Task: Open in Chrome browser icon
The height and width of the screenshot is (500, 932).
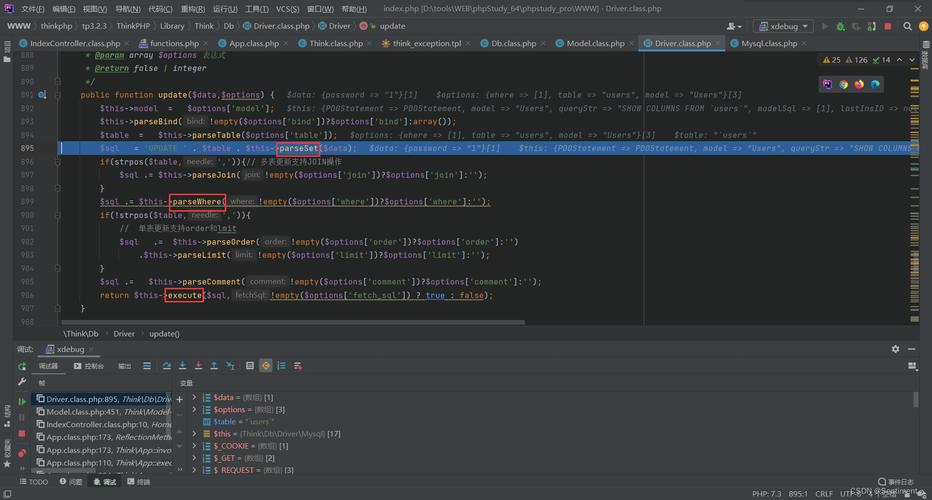Action: [843, 84]
